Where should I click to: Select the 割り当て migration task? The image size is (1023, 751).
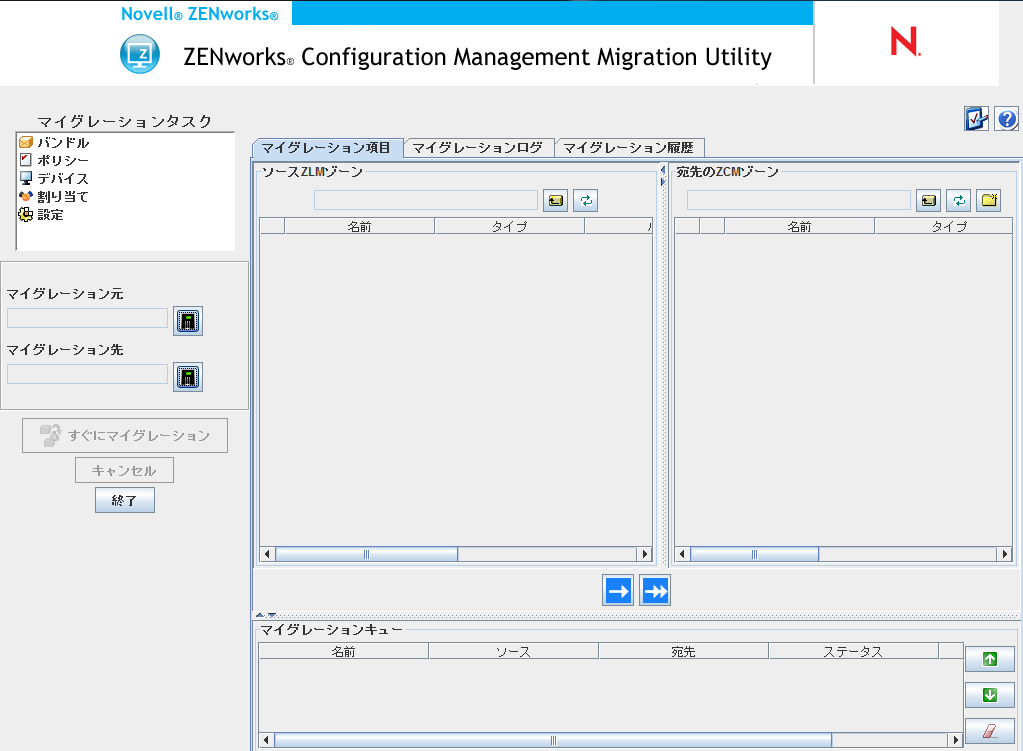[x=54, y=196]
